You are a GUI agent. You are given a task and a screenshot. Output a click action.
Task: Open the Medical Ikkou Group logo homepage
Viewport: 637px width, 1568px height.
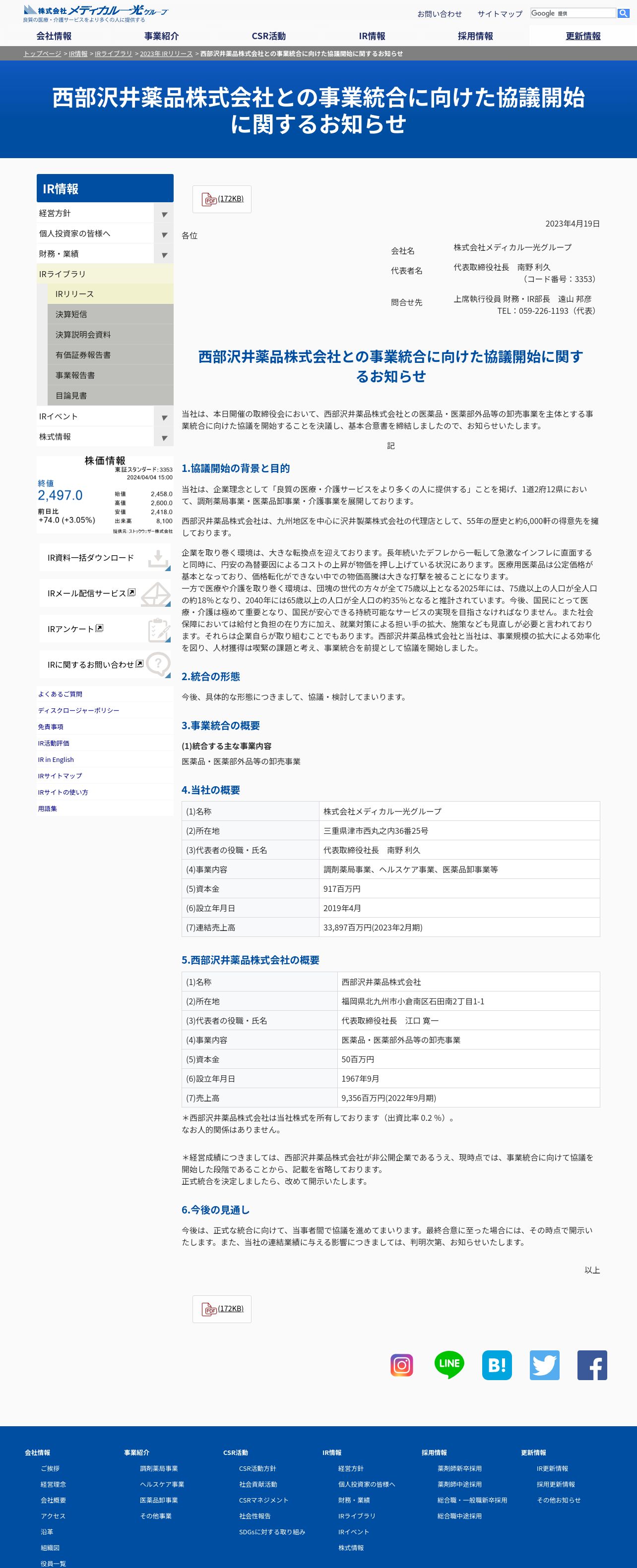click(96, 13)
